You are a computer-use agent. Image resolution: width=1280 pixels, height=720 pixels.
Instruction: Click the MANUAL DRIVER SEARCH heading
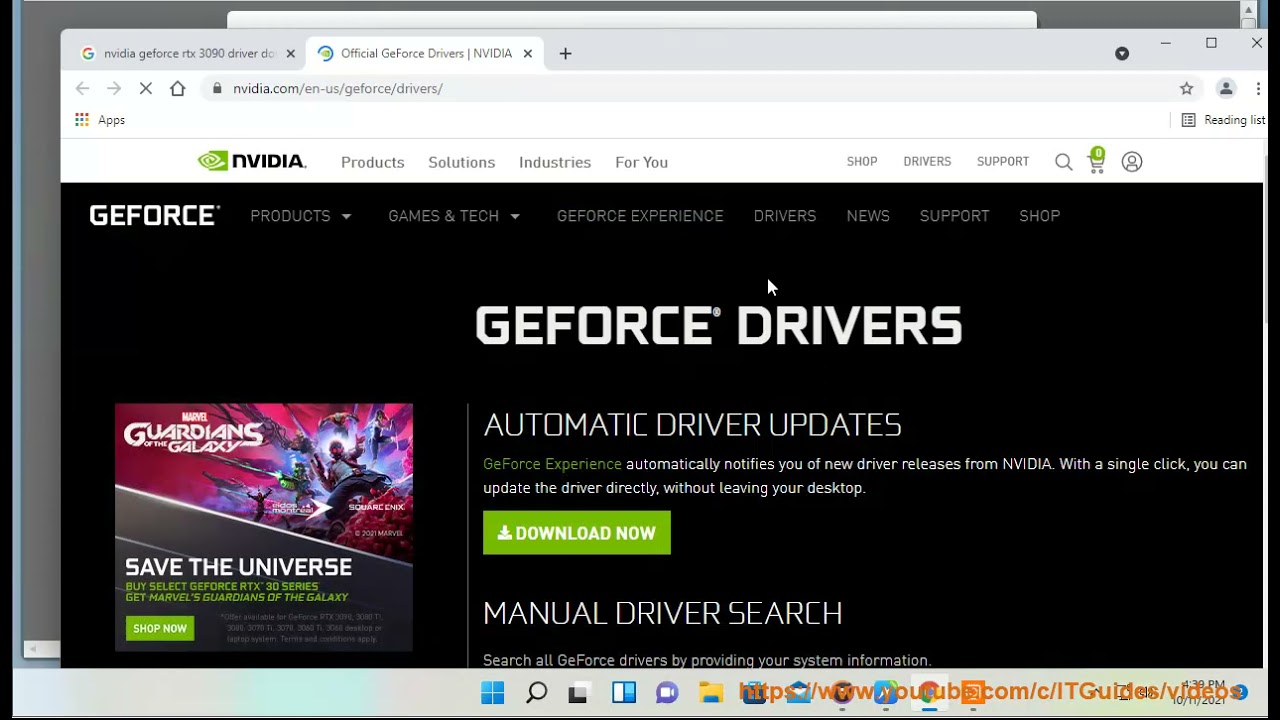click(x=663, y=613)
